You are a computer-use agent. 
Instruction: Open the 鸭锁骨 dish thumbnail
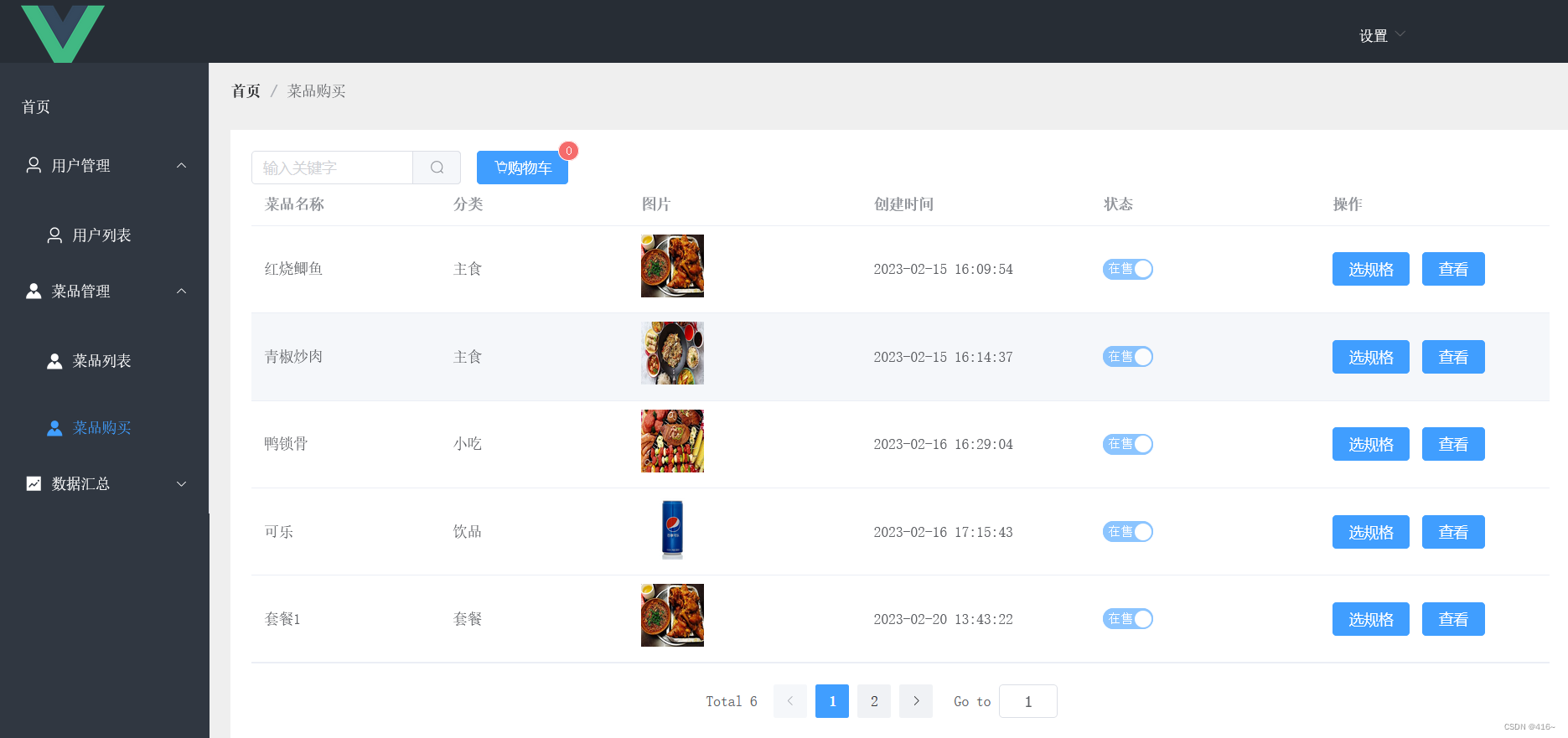pos(672,441)
